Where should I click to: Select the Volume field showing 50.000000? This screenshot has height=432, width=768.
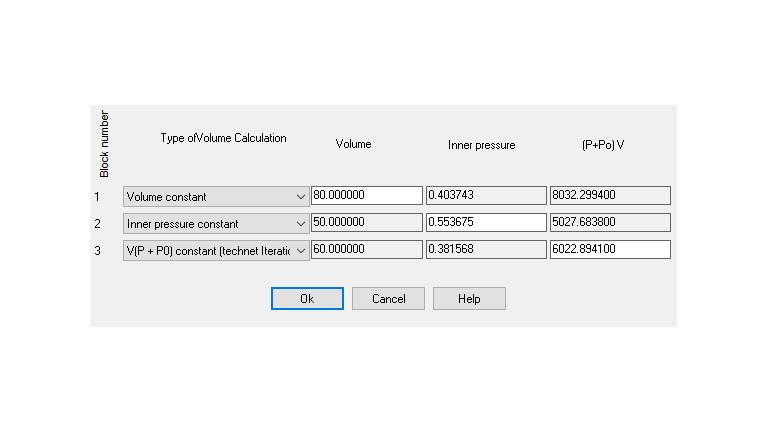click(x=367, y=222)
